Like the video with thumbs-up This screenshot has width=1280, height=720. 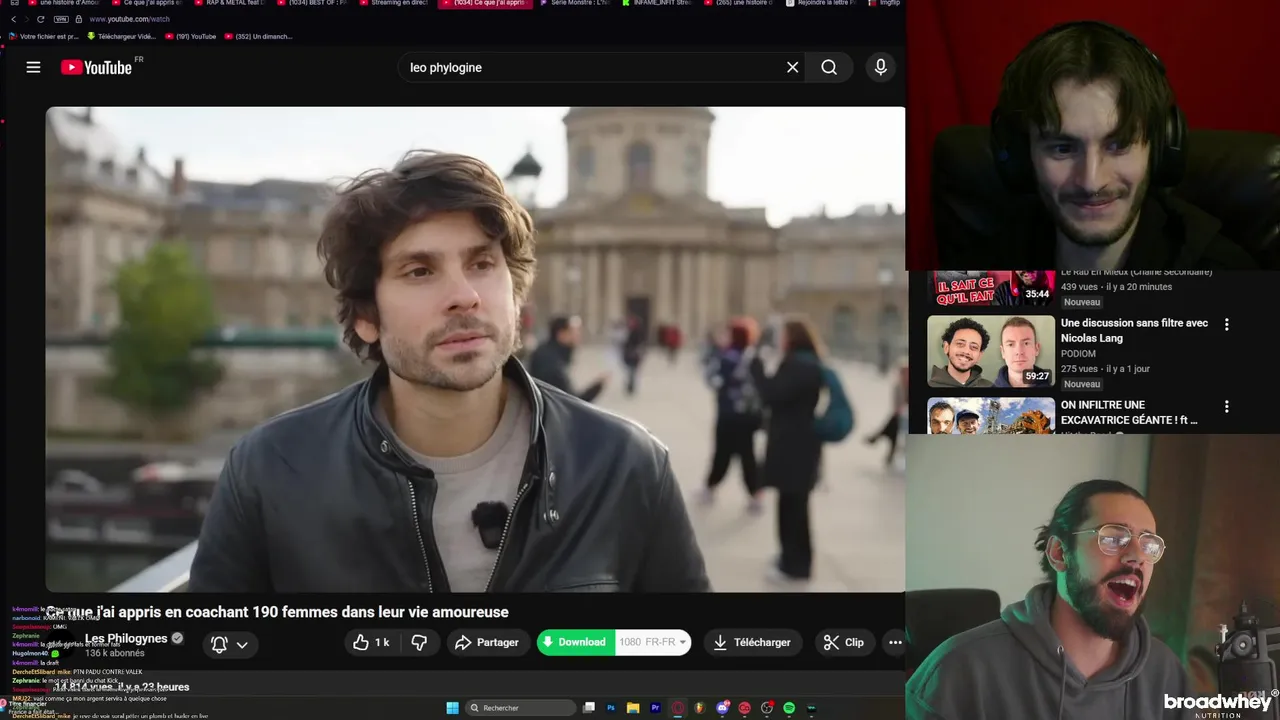tap(371, 642)
